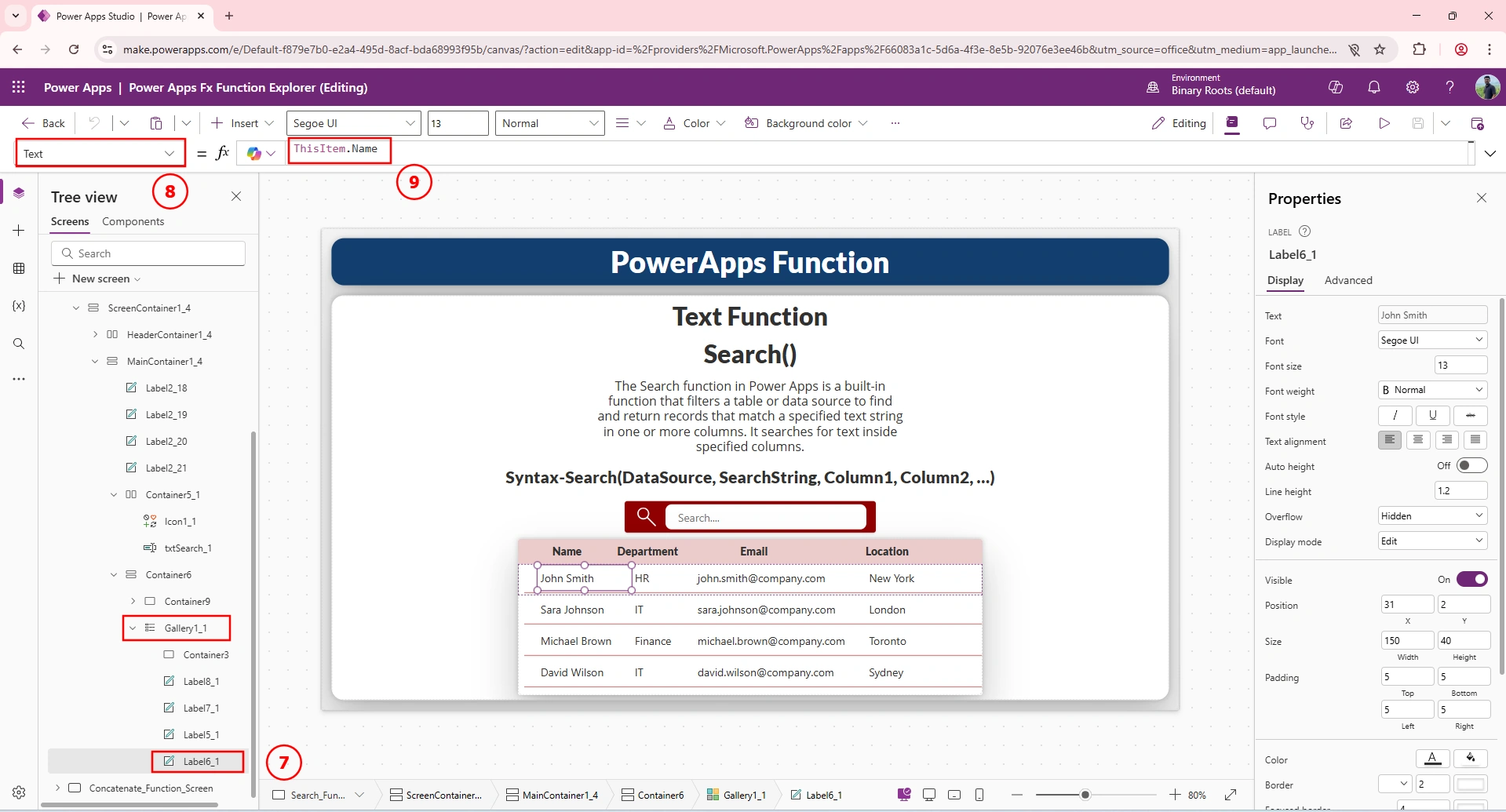Click the New screen button

pos(97,279)
